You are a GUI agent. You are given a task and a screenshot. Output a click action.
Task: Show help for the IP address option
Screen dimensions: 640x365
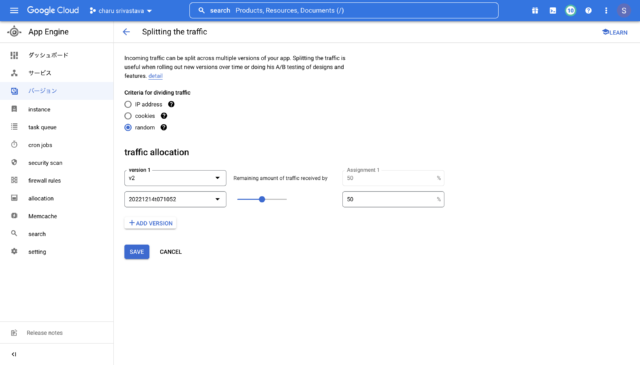click(171, 104)
